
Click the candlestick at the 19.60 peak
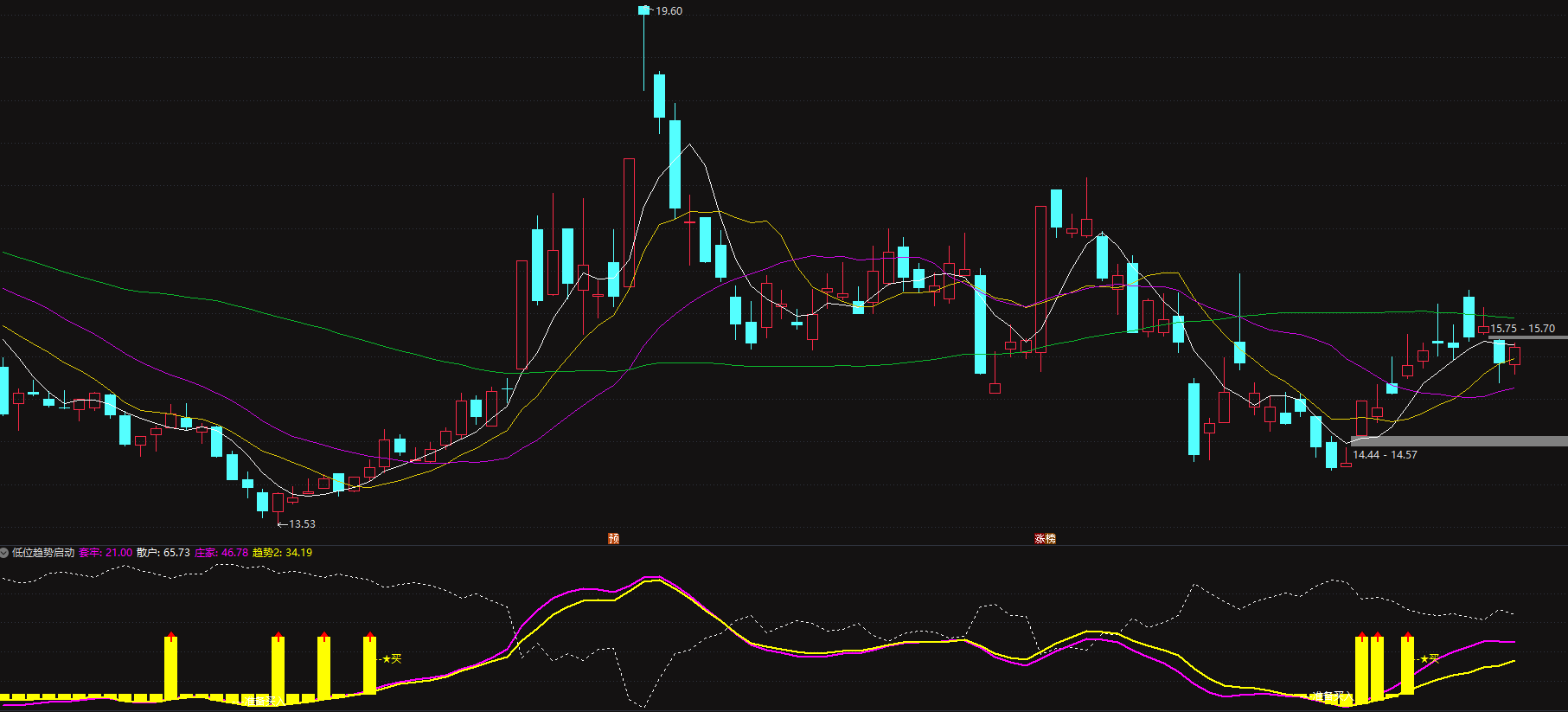[643, 10]
